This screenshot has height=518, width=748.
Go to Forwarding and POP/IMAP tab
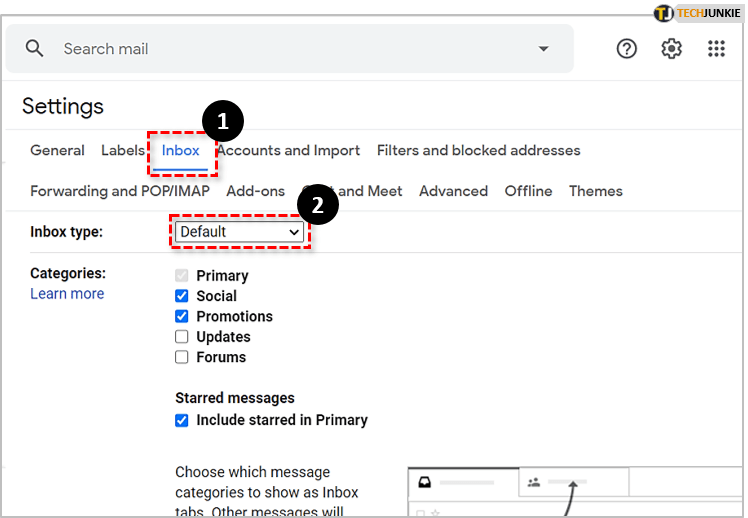[x=120, y=191]
